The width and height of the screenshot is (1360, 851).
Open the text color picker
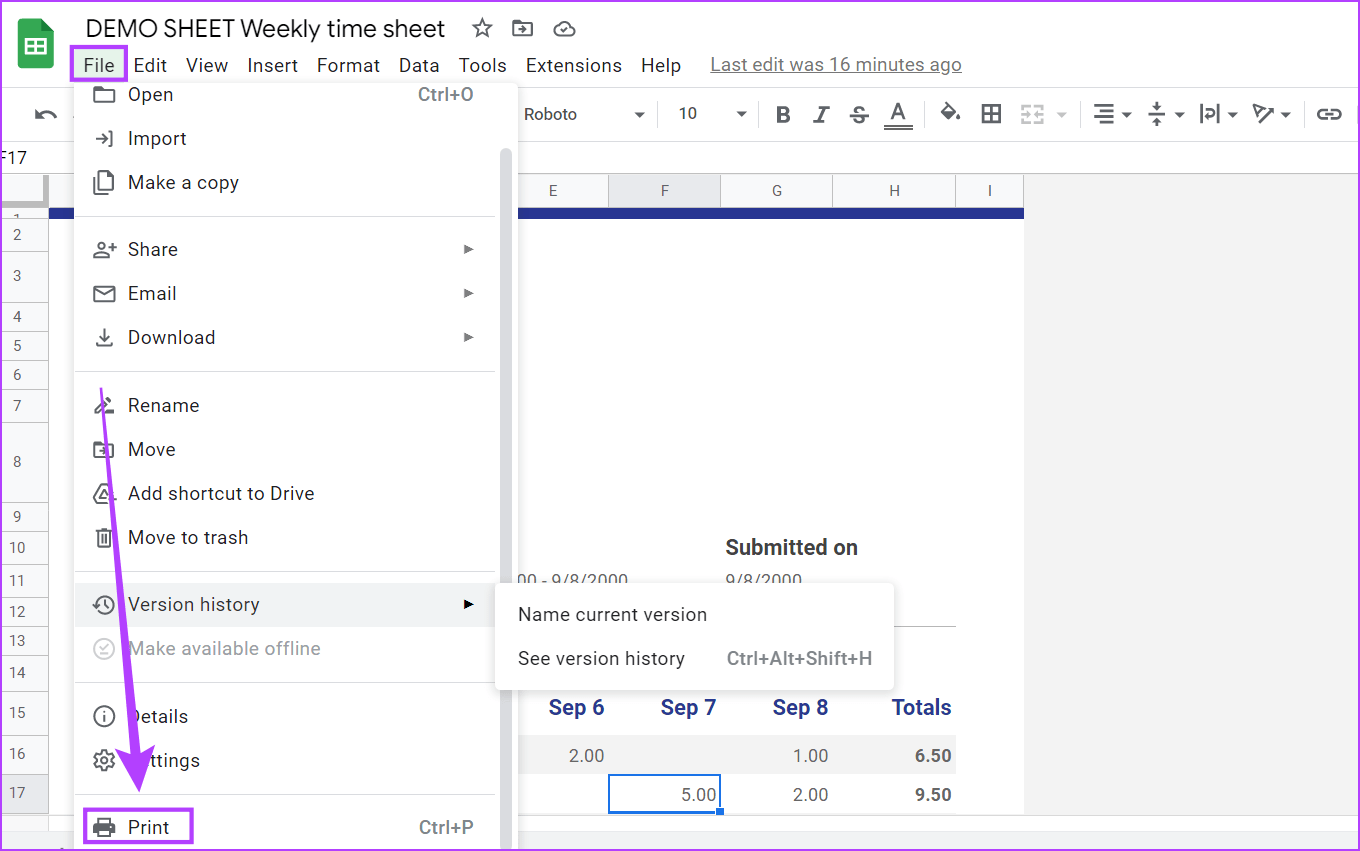point(898,113)
